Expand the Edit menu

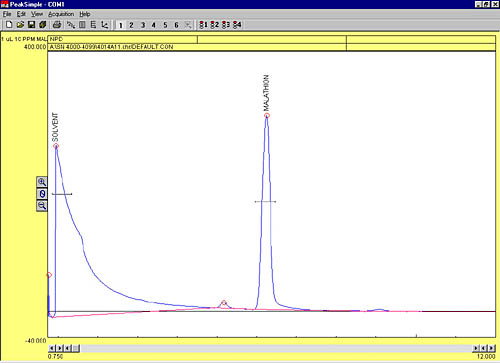[x=21, y=14]
